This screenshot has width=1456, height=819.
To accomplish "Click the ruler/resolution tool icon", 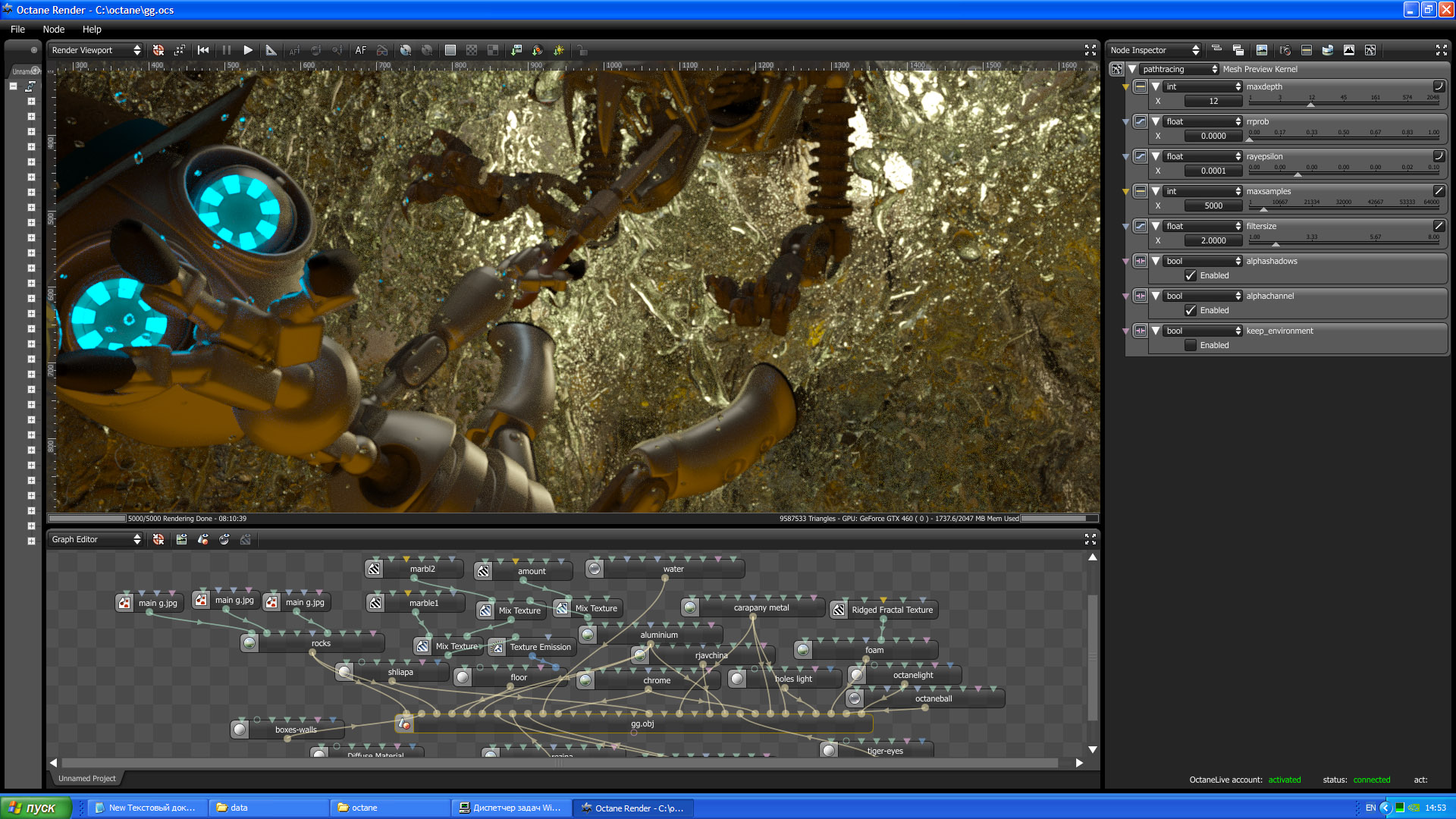I will [271, 50].
